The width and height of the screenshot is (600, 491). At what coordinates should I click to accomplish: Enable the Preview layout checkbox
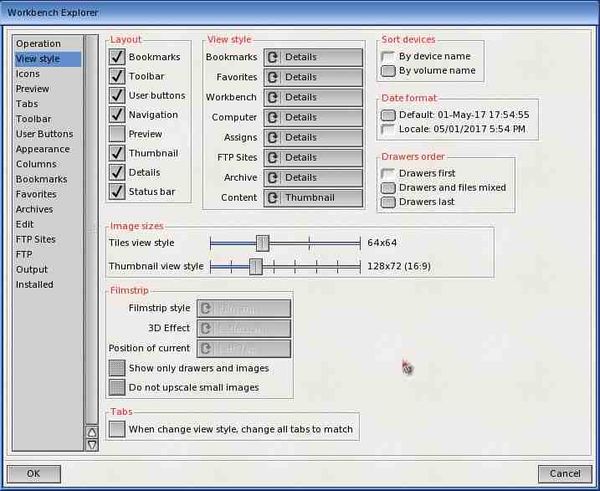pyautogui.click(x=117, y=134)
